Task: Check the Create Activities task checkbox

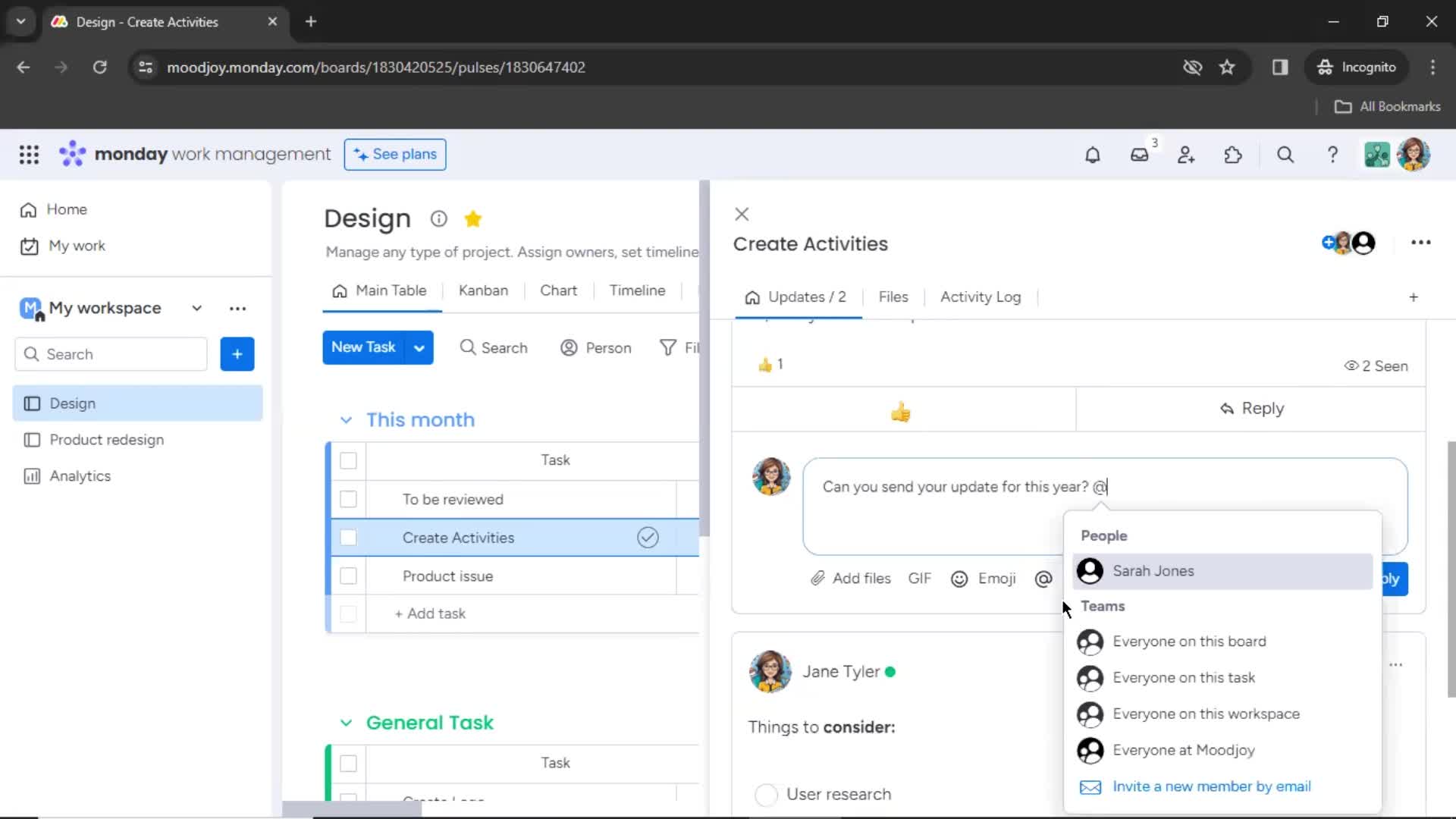Action: [x=348, y=538]
